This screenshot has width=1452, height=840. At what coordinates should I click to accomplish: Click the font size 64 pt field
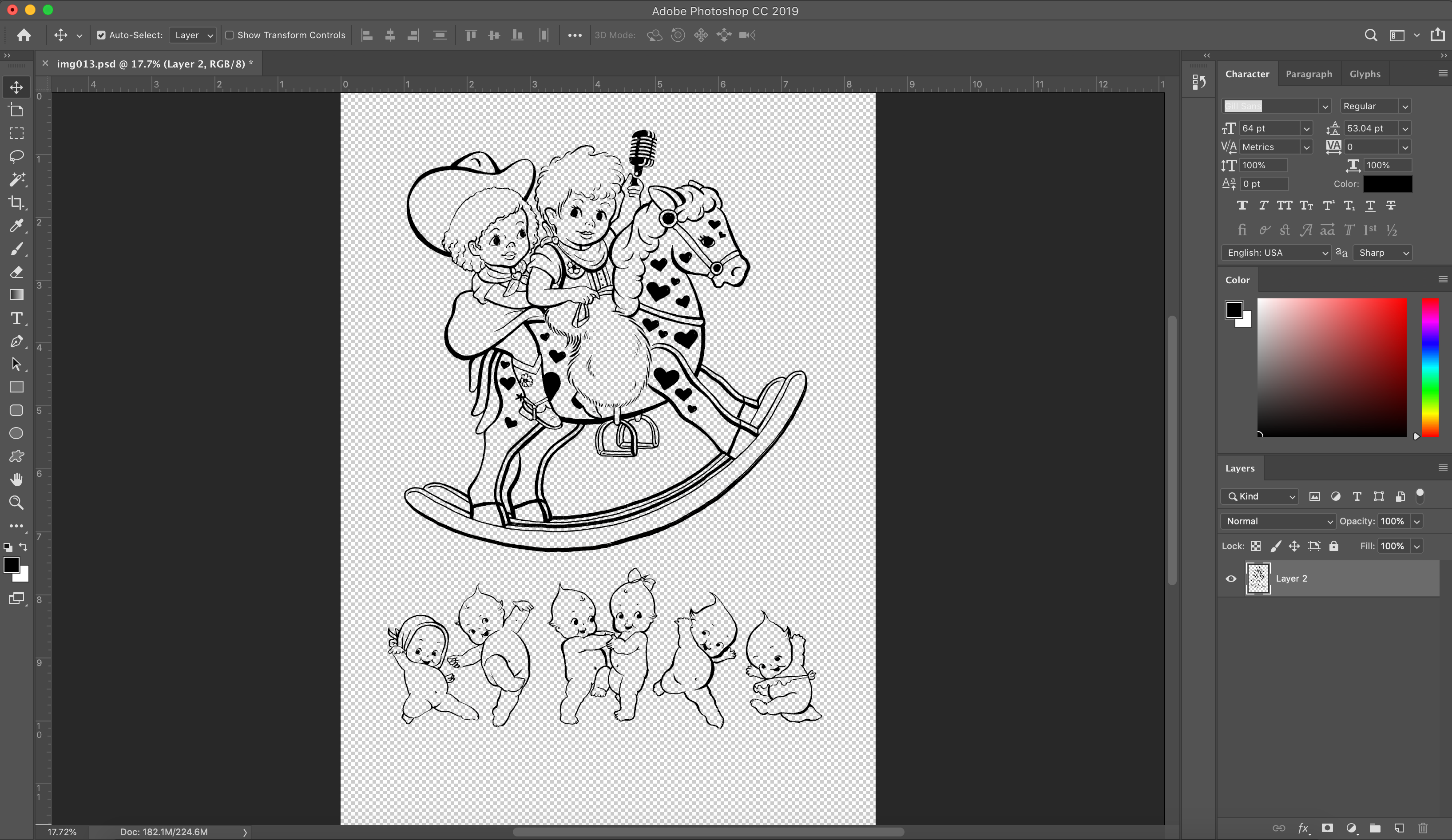(x=1269, y=128)
